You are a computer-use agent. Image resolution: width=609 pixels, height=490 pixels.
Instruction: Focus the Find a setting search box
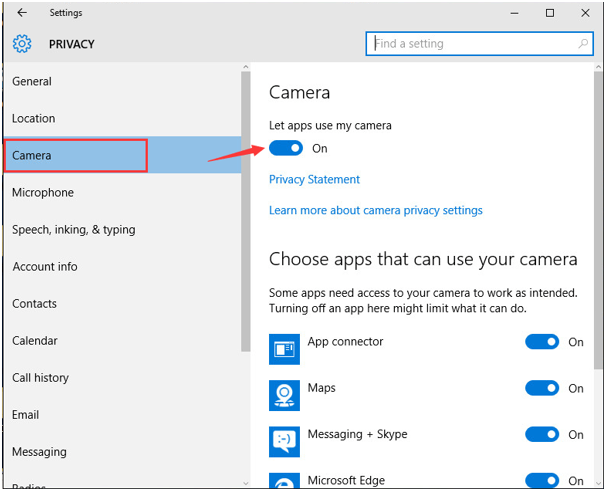click(x=470, y=44)
